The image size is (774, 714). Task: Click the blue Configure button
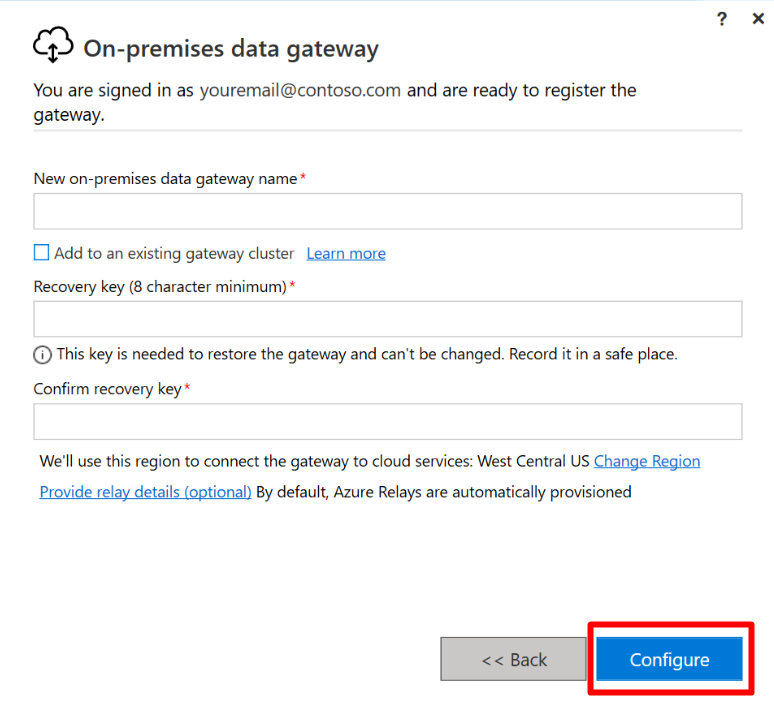coord(669,659)
